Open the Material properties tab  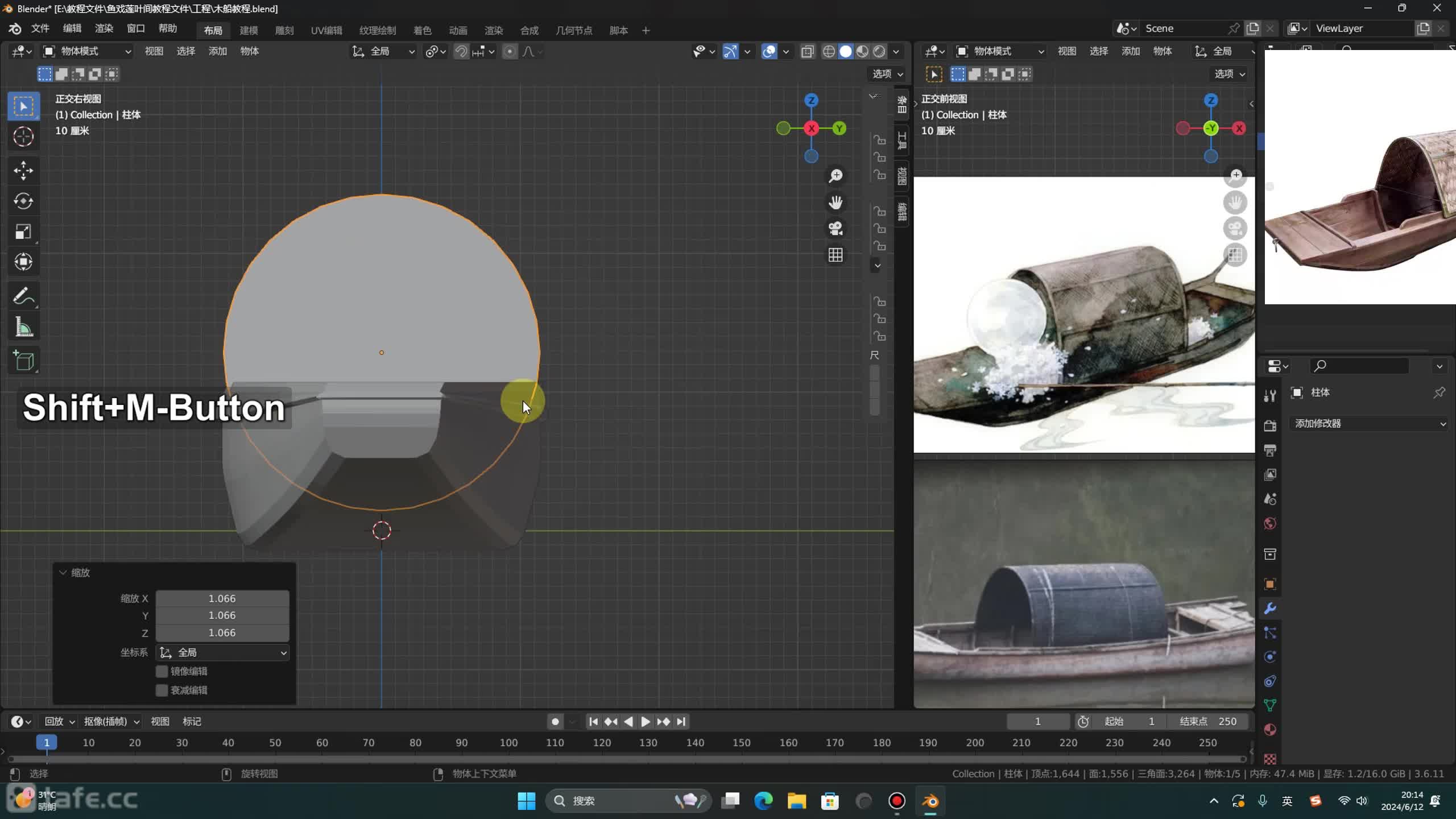click(1270, 730)
